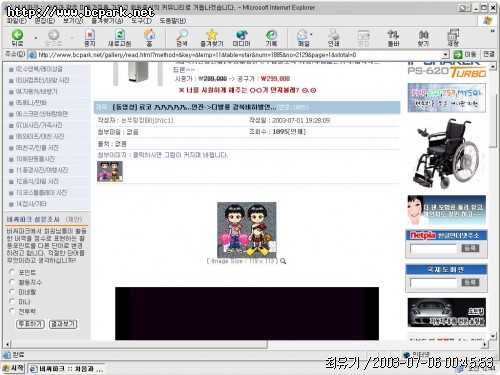Select the 활동지수 poll option

(x=12, y=282)
